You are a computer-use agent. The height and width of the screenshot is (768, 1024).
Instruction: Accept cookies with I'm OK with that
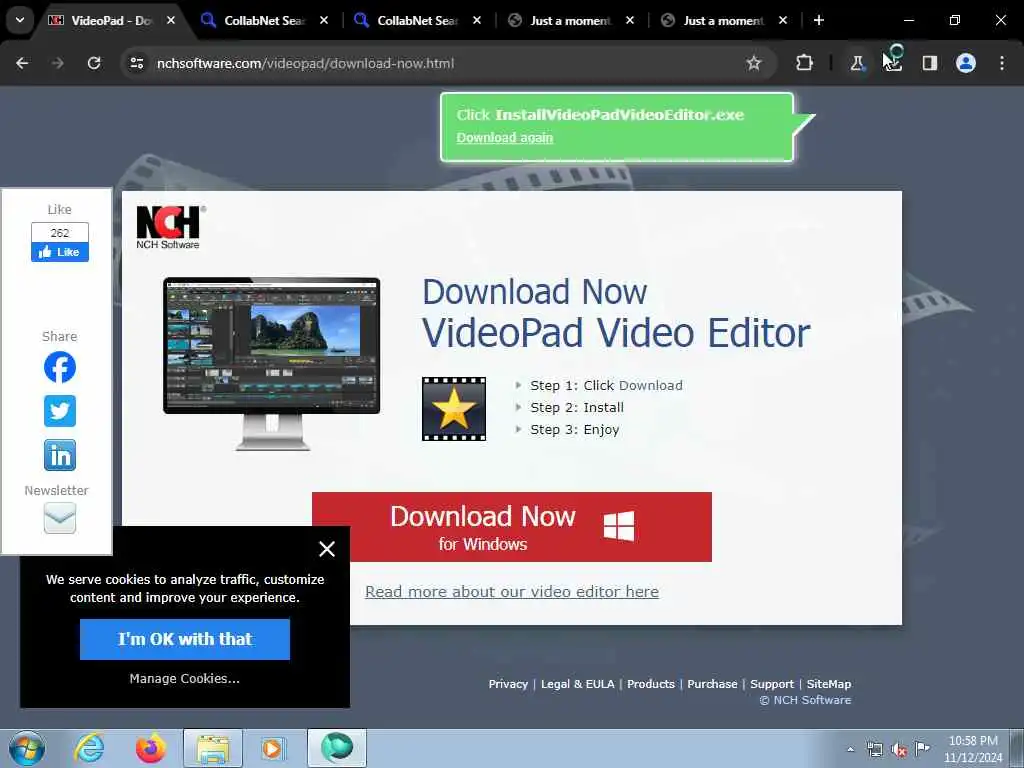(x=185, y=639)
